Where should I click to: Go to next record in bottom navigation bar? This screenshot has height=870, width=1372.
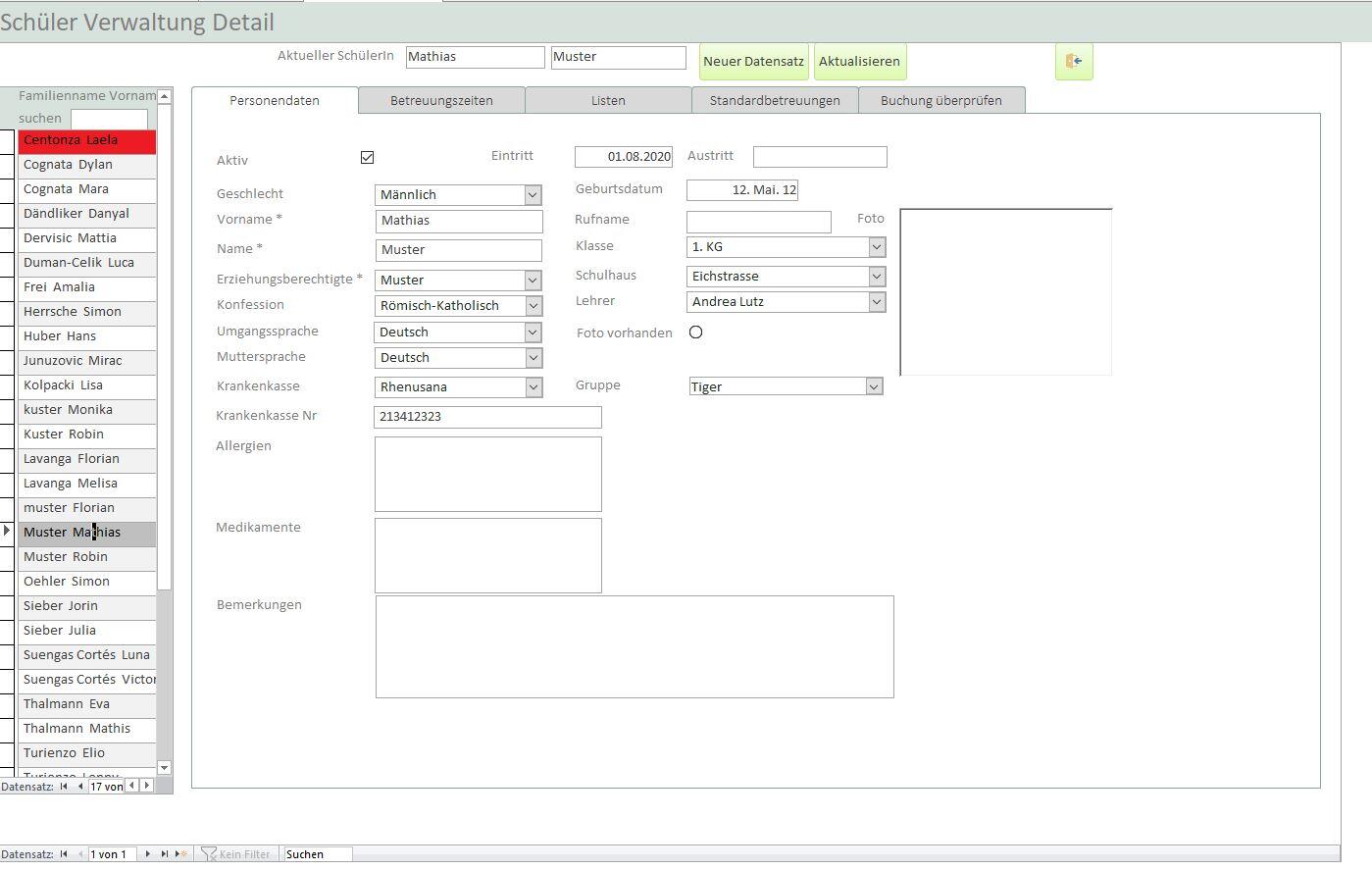click(148, 854)
